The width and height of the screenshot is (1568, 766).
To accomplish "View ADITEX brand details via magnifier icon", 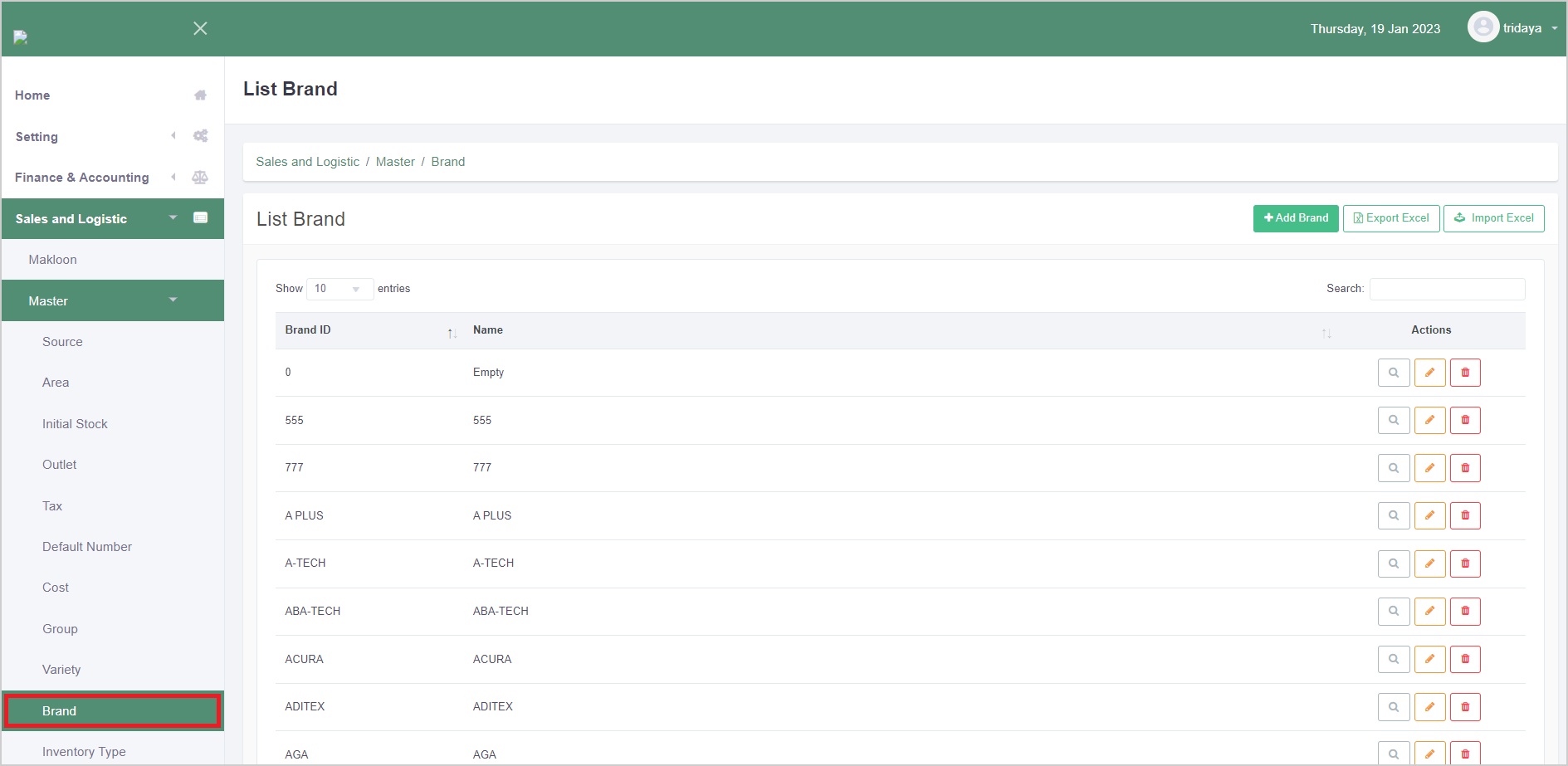I will coord(1394,707).
